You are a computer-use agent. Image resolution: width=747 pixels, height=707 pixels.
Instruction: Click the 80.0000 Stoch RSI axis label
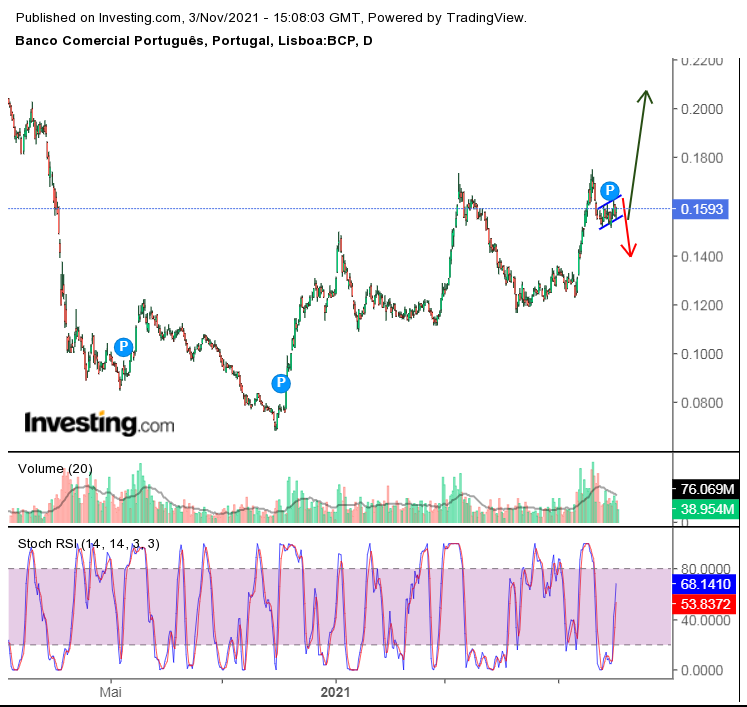(x=706, y=568)
